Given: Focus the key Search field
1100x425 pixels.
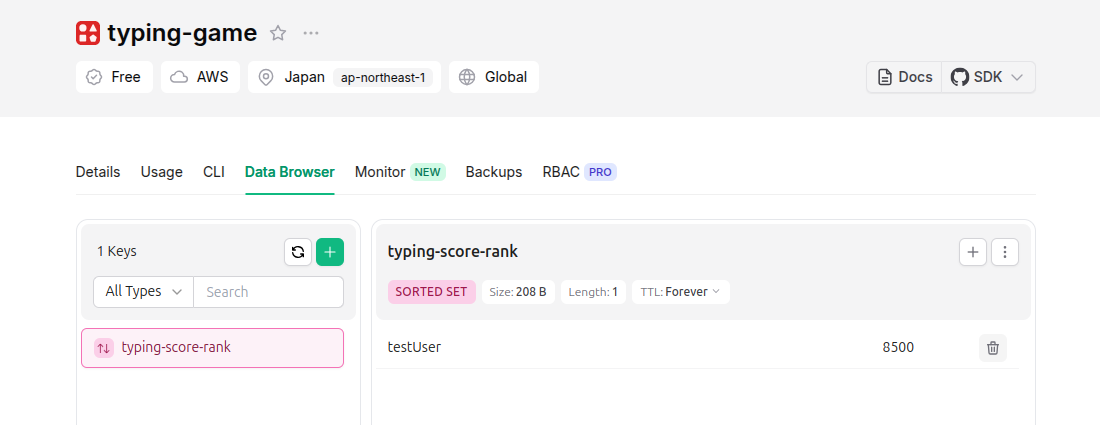Looking at the screenshot, I should [x=269, y=292].
